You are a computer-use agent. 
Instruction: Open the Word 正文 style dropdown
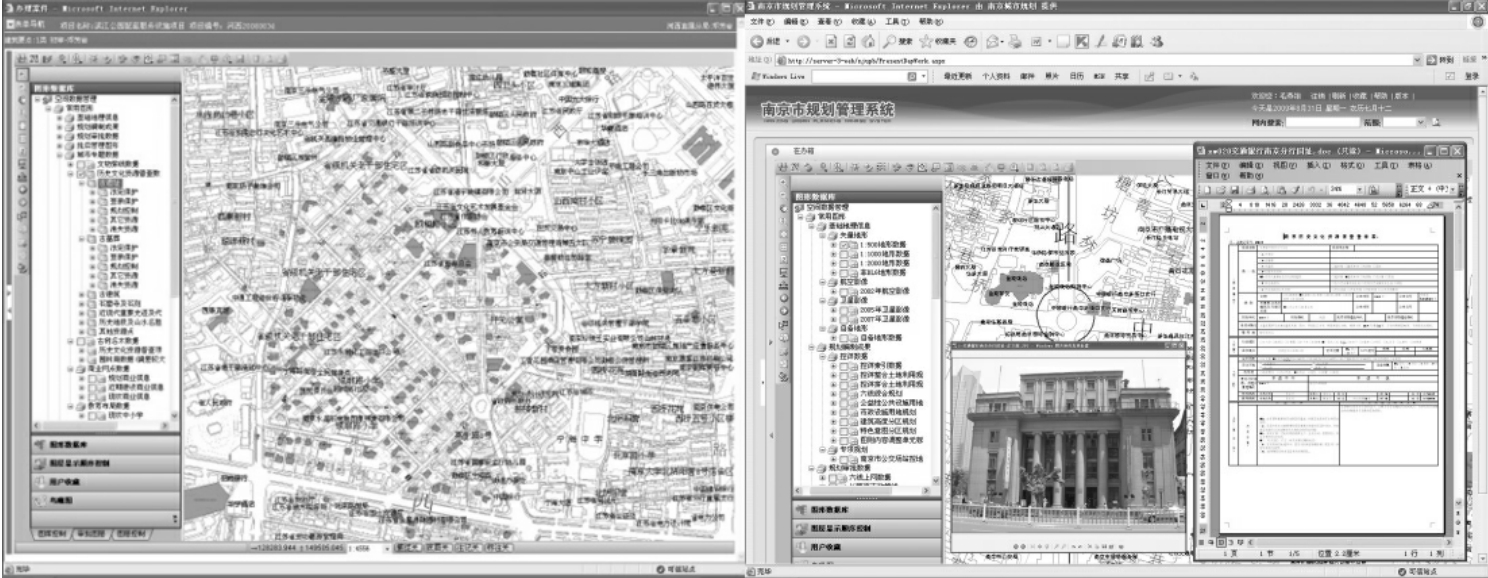tap(1452, 189)
